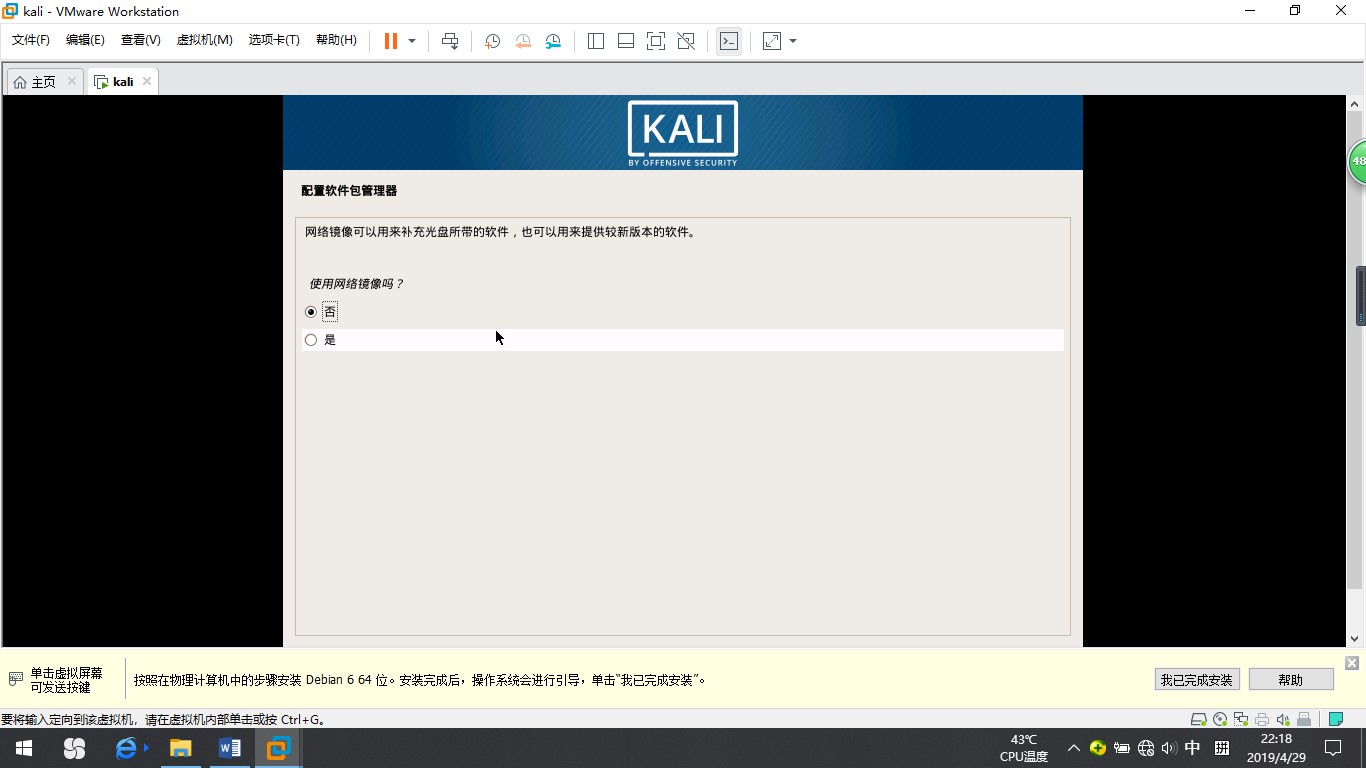Switch to Word in the taskbar

tap(229, 748)
